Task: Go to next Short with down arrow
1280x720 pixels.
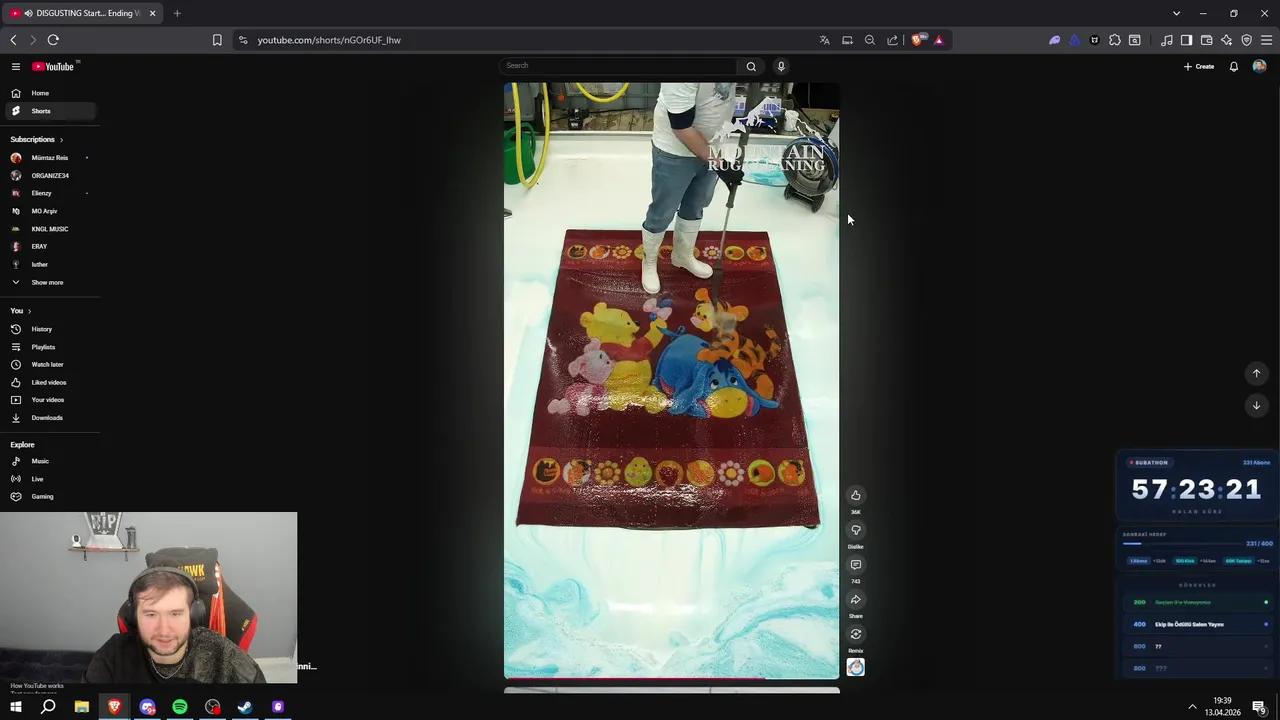Action: click(1257, 405)
